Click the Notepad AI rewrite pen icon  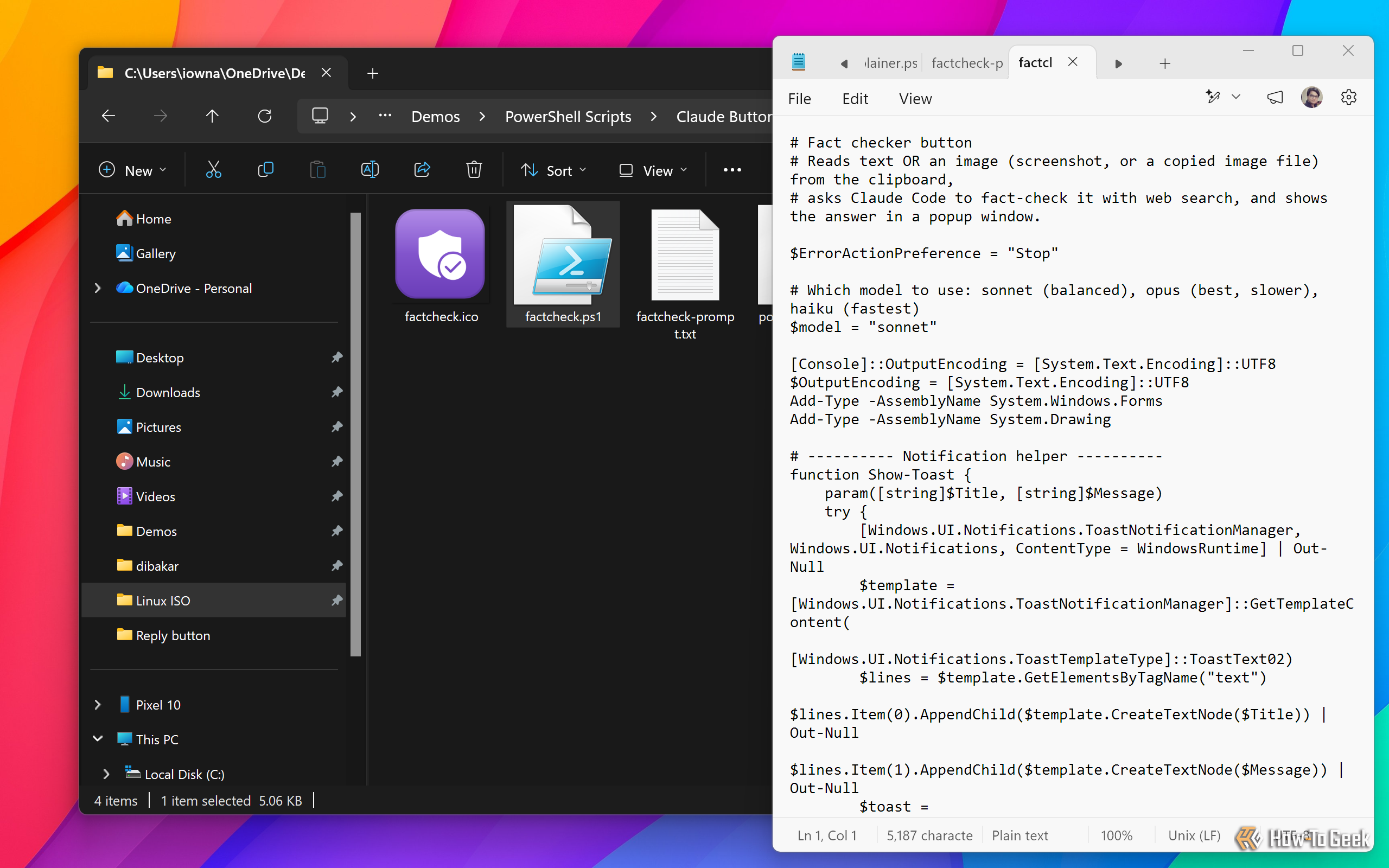click(x=1212, y=97)
